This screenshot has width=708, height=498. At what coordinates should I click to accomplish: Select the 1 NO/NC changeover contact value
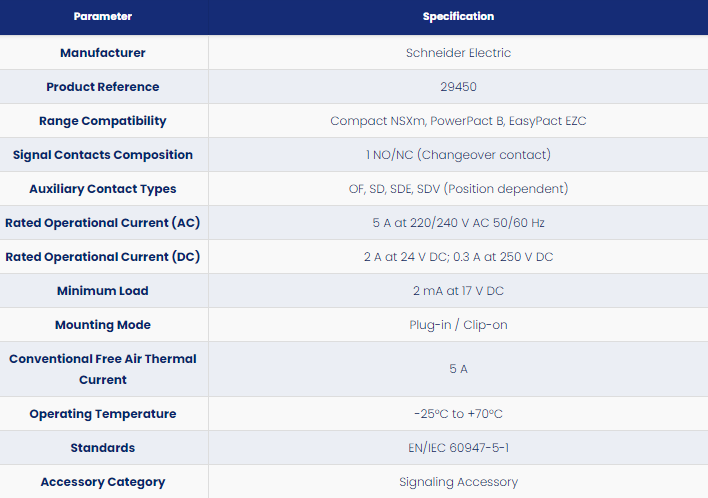click(458, 155)
